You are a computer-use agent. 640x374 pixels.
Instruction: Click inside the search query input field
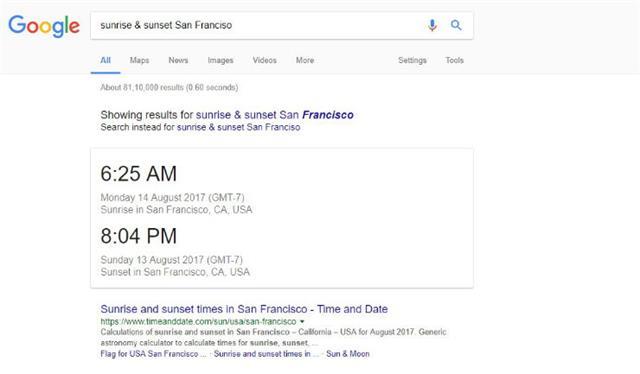[257, 25]
